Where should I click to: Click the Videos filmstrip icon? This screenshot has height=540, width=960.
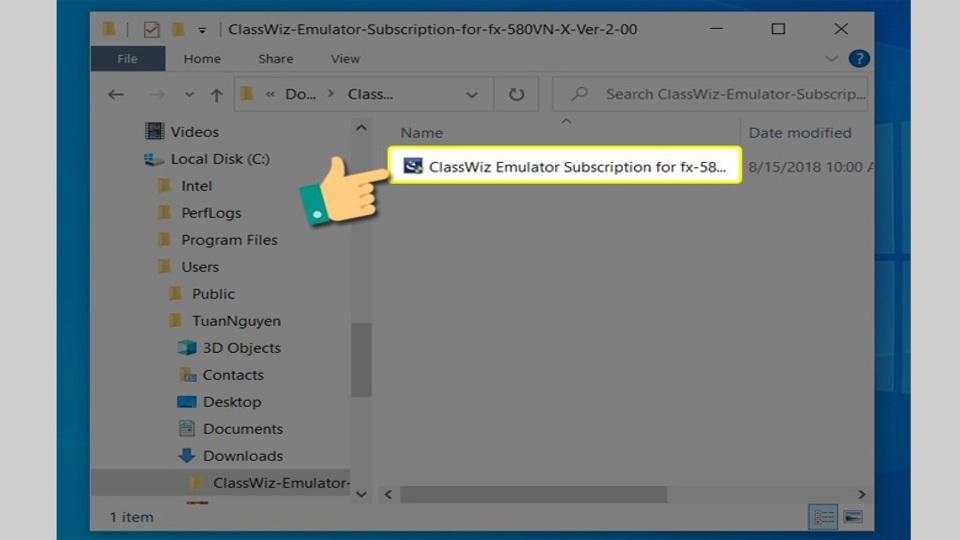click(154, 131)
